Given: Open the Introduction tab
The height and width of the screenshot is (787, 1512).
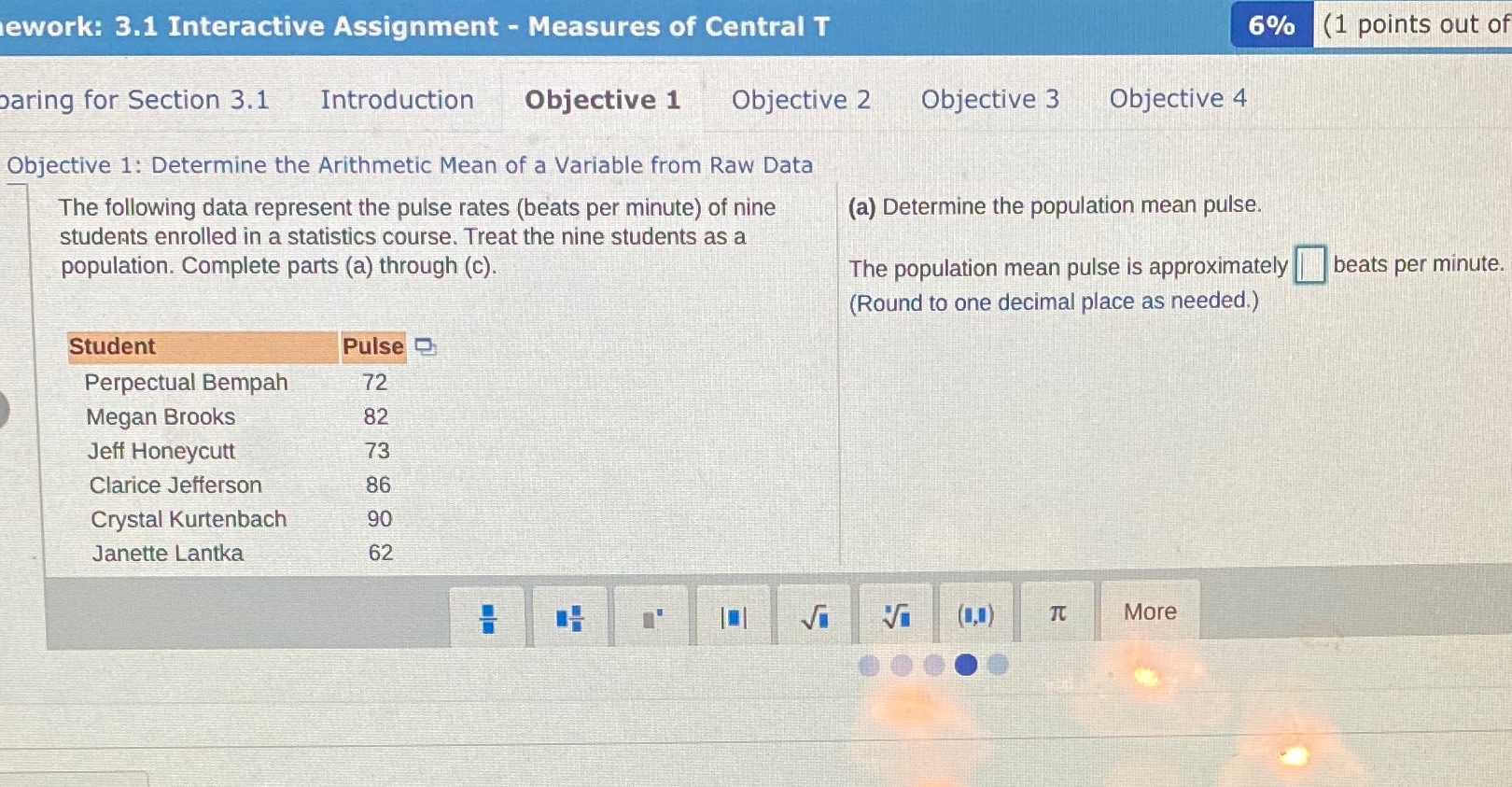Looking at the screenshot, I should [x=397, y=100].
